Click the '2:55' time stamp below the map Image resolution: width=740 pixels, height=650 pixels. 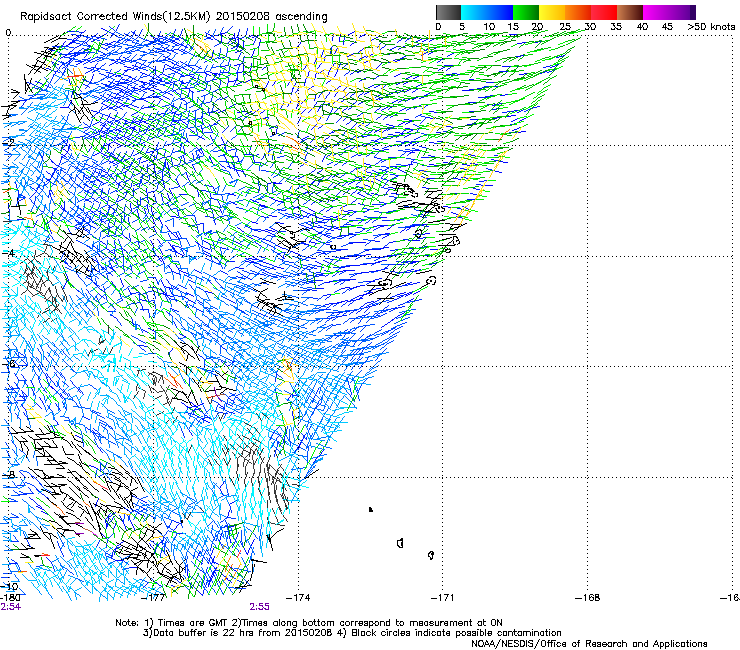tap(260, 607)
